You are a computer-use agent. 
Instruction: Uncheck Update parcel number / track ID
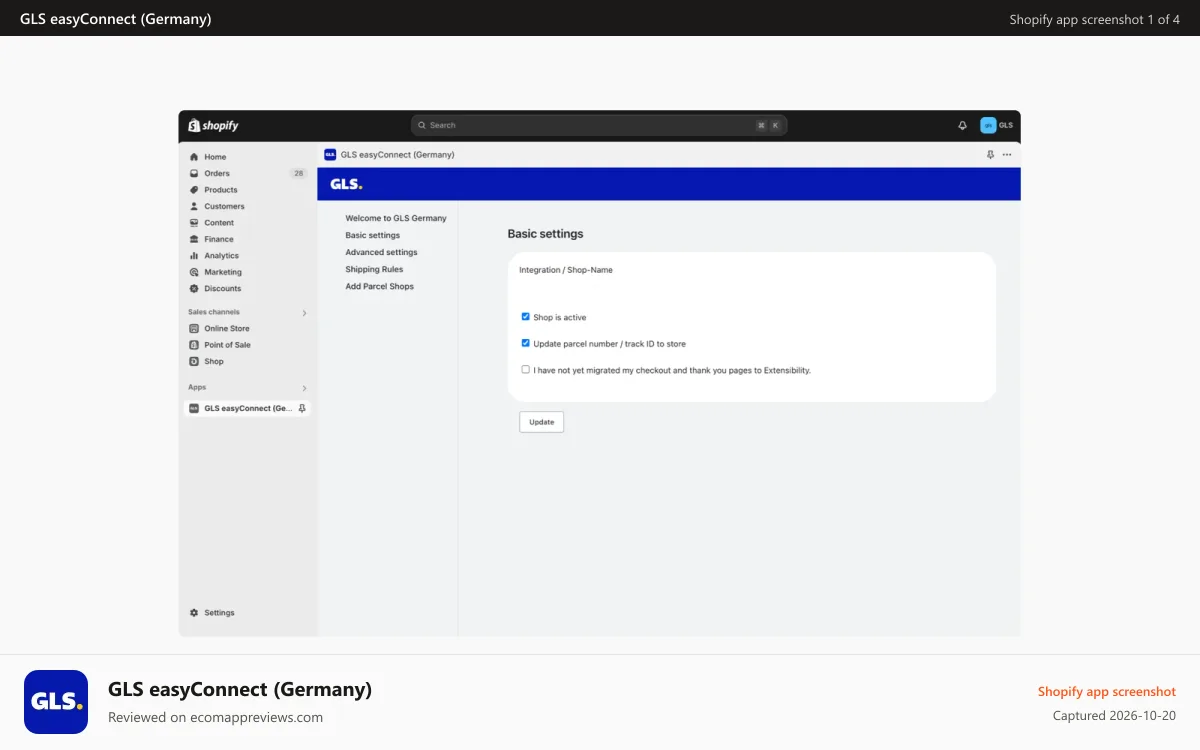pos(526,343)
